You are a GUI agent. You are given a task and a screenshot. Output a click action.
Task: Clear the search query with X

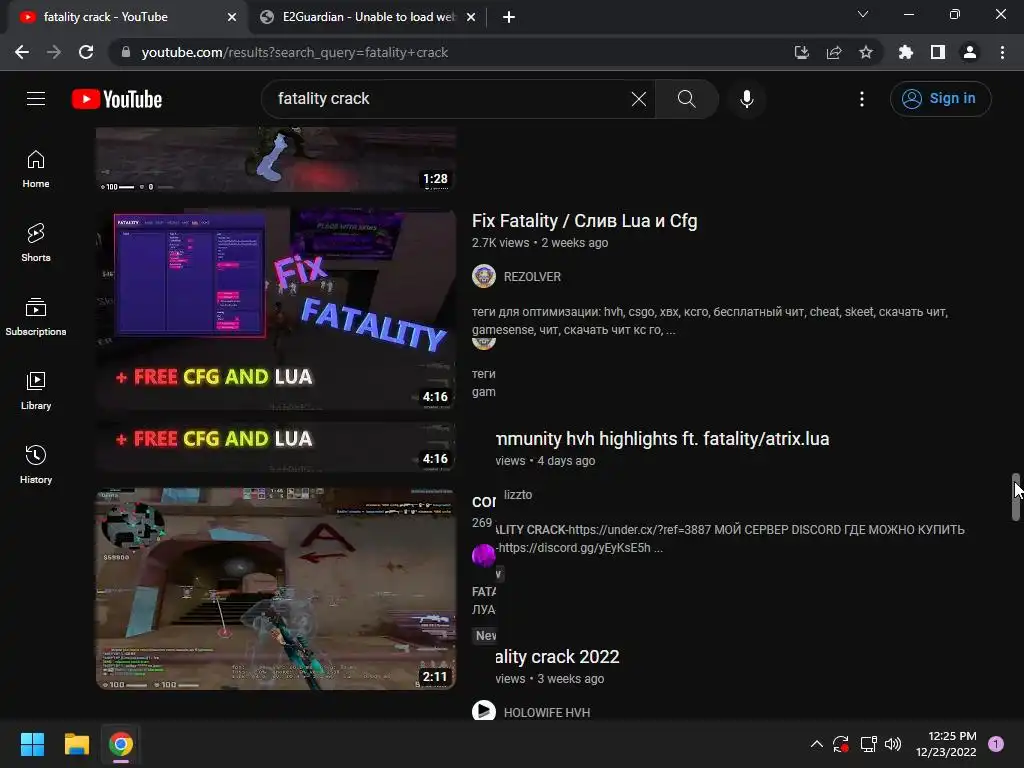(639, 99)
